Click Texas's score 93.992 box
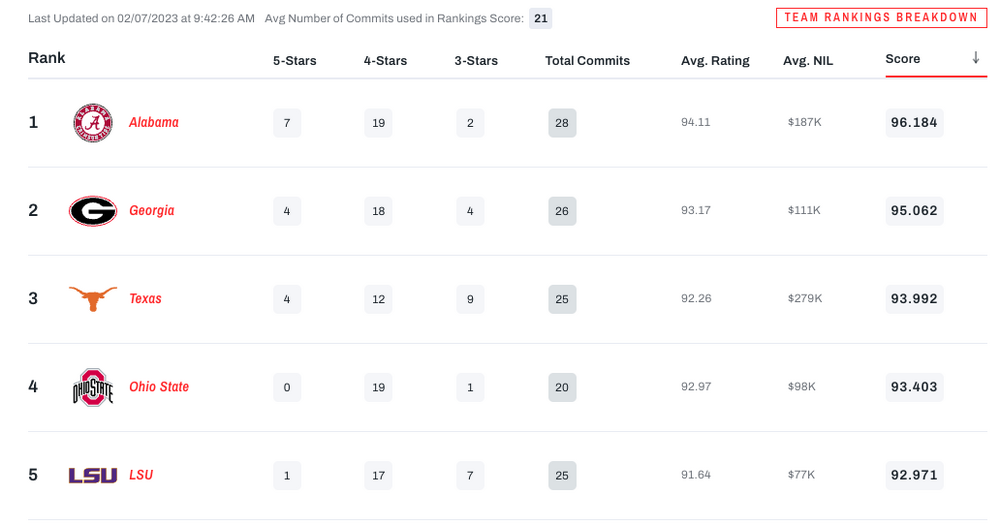 pyautogui.click(x=914, y=299)
